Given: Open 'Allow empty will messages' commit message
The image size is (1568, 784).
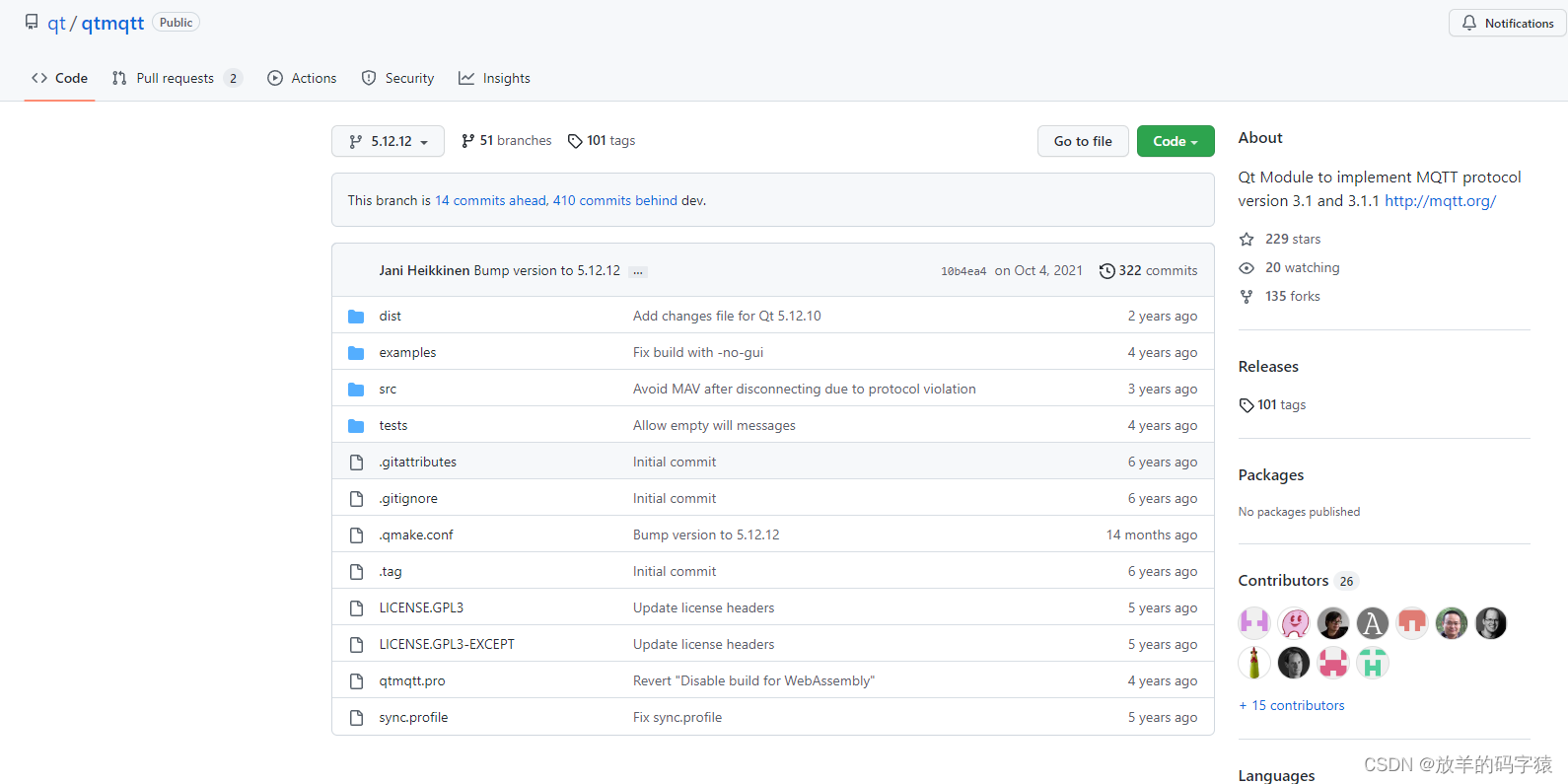Looking at the screenshot, I should [714, 426].
